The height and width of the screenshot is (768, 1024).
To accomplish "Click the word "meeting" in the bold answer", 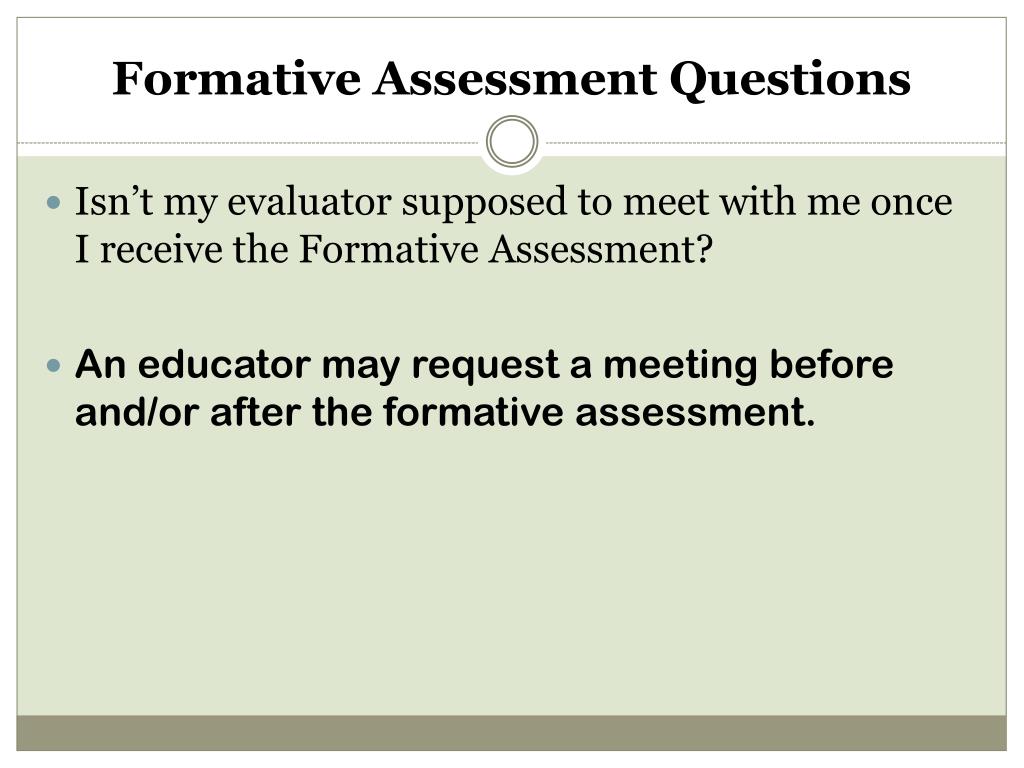I will (680, 366).
